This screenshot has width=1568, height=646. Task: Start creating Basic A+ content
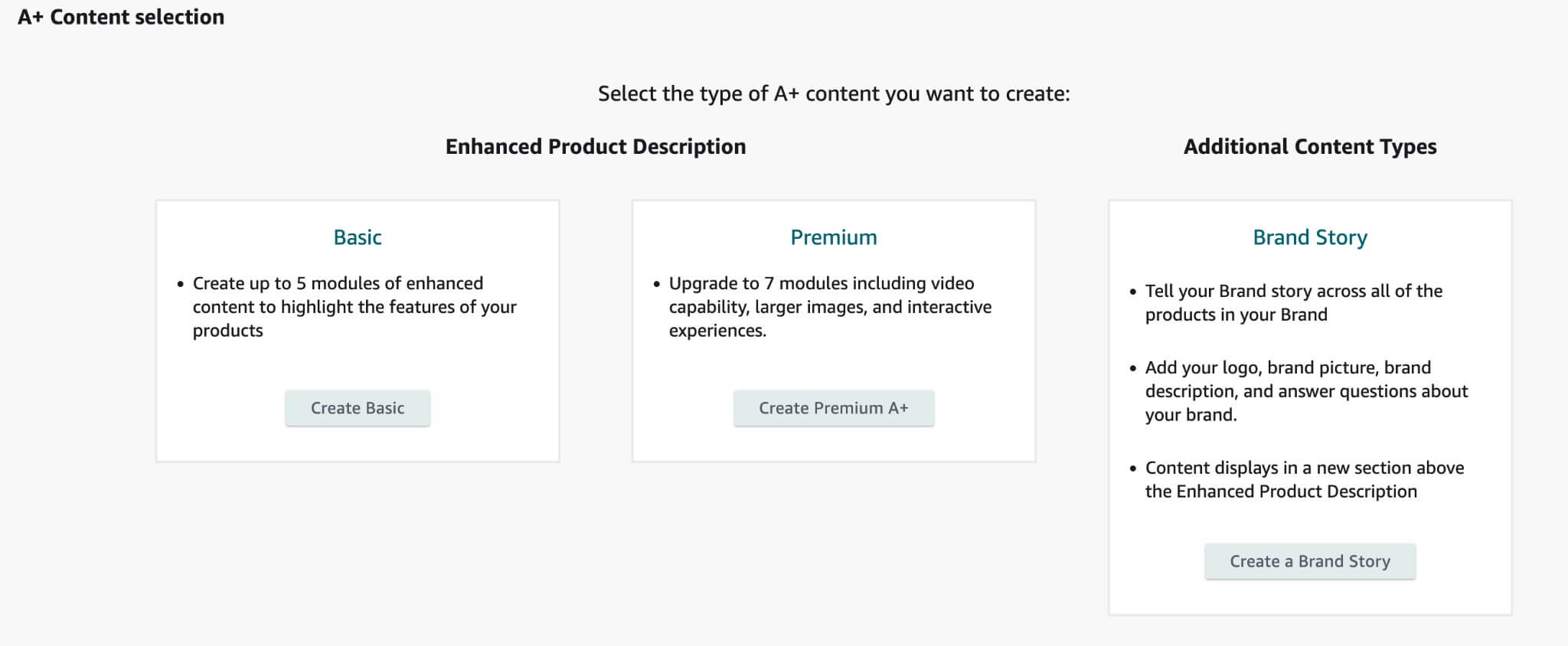(357, 408)
